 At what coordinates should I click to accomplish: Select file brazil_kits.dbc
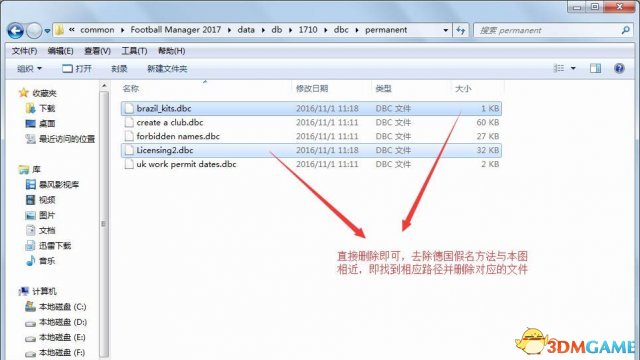(x=311, y=109)
